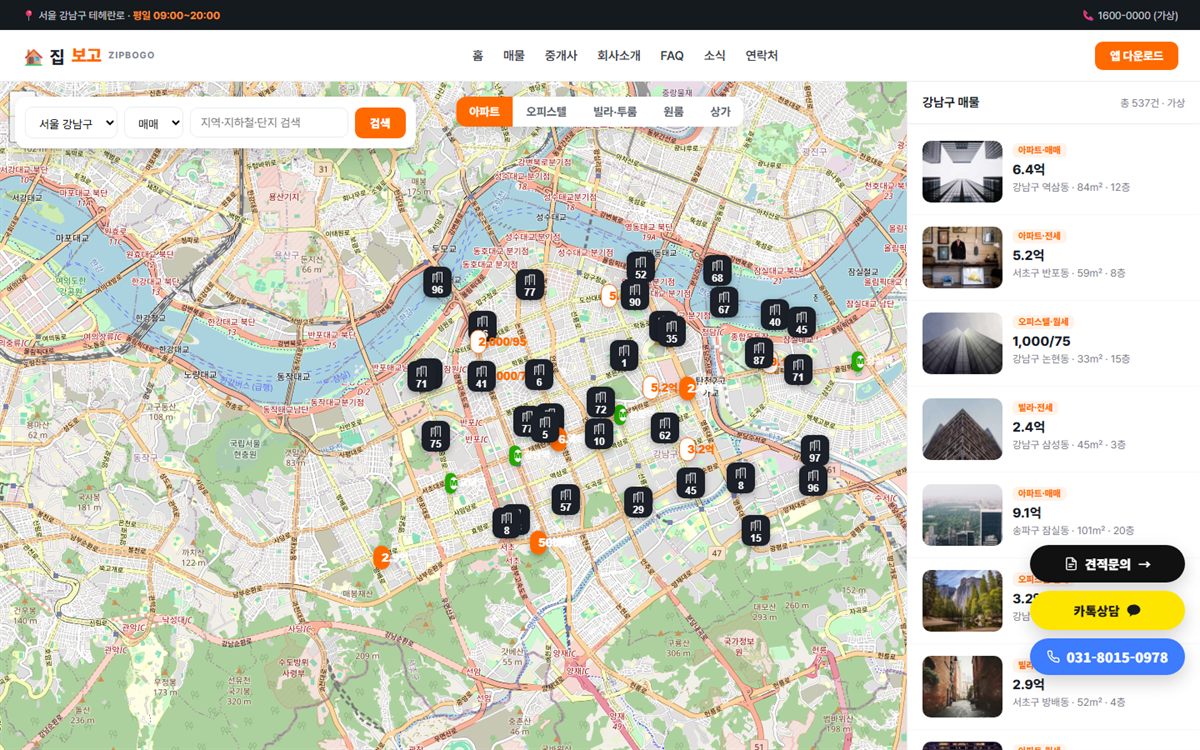
Task: Open building marker numbered 15
Action: tap(755, 530)
